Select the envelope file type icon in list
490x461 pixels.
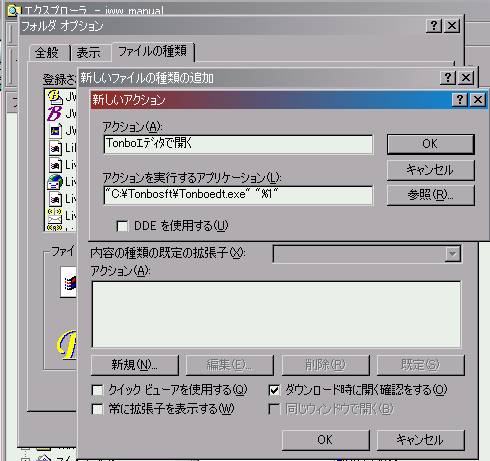(x=55, y=216)
